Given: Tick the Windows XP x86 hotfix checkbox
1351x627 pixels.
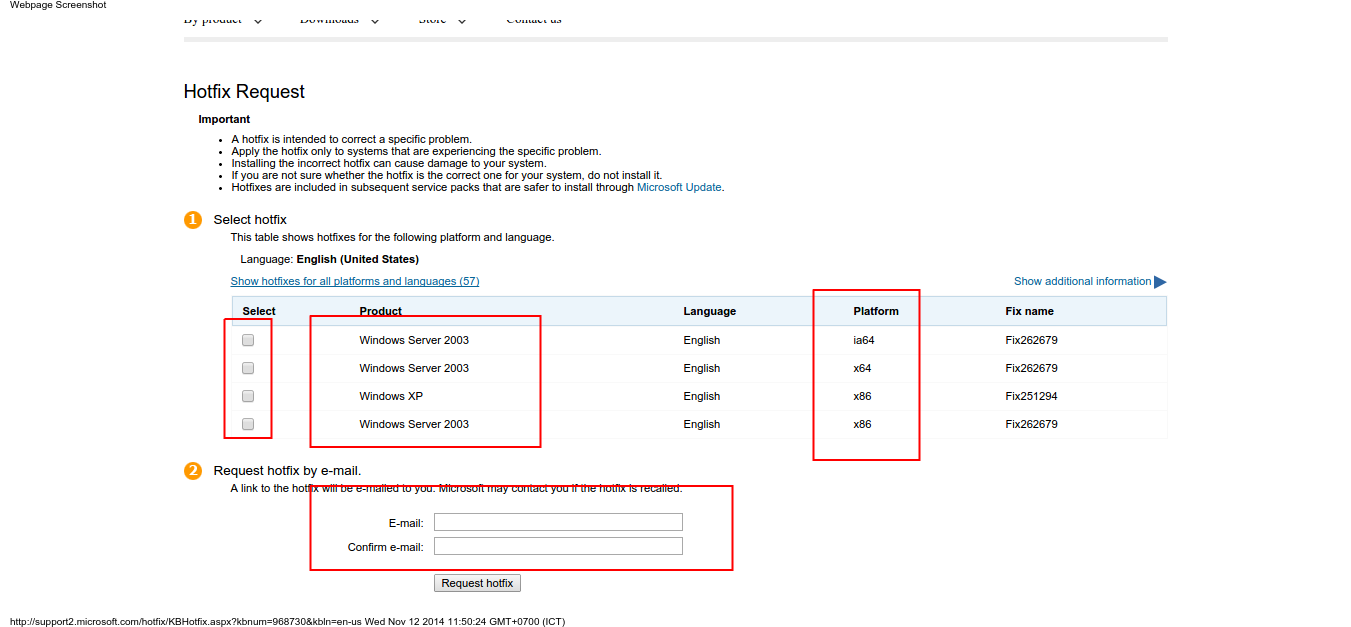Looking at the screenshot, I should [x=248, y=396].
